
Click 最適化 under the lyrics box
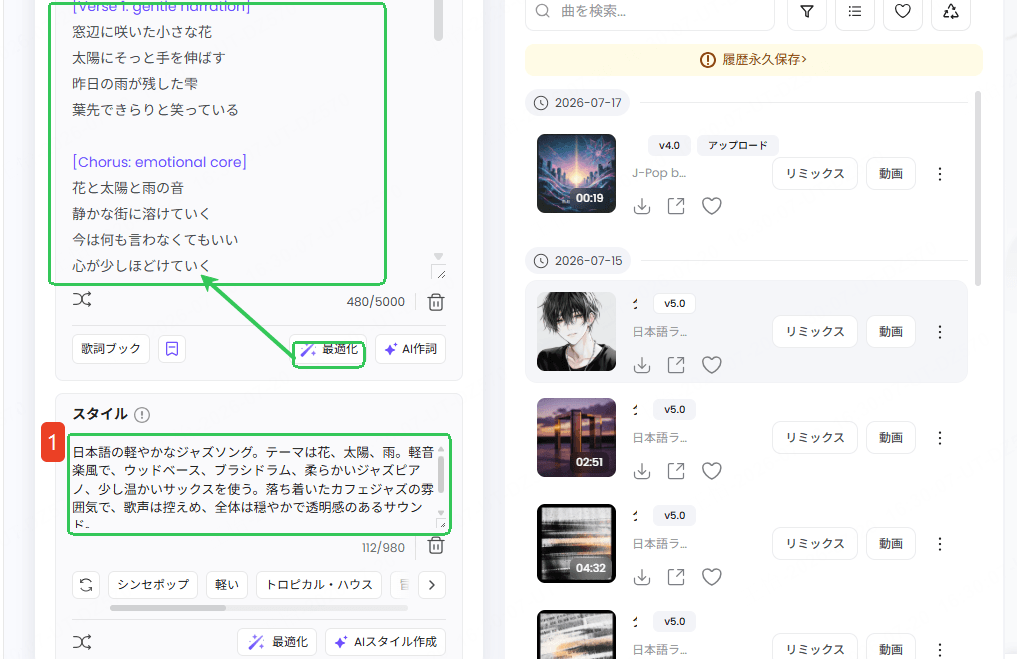[329, 350]
